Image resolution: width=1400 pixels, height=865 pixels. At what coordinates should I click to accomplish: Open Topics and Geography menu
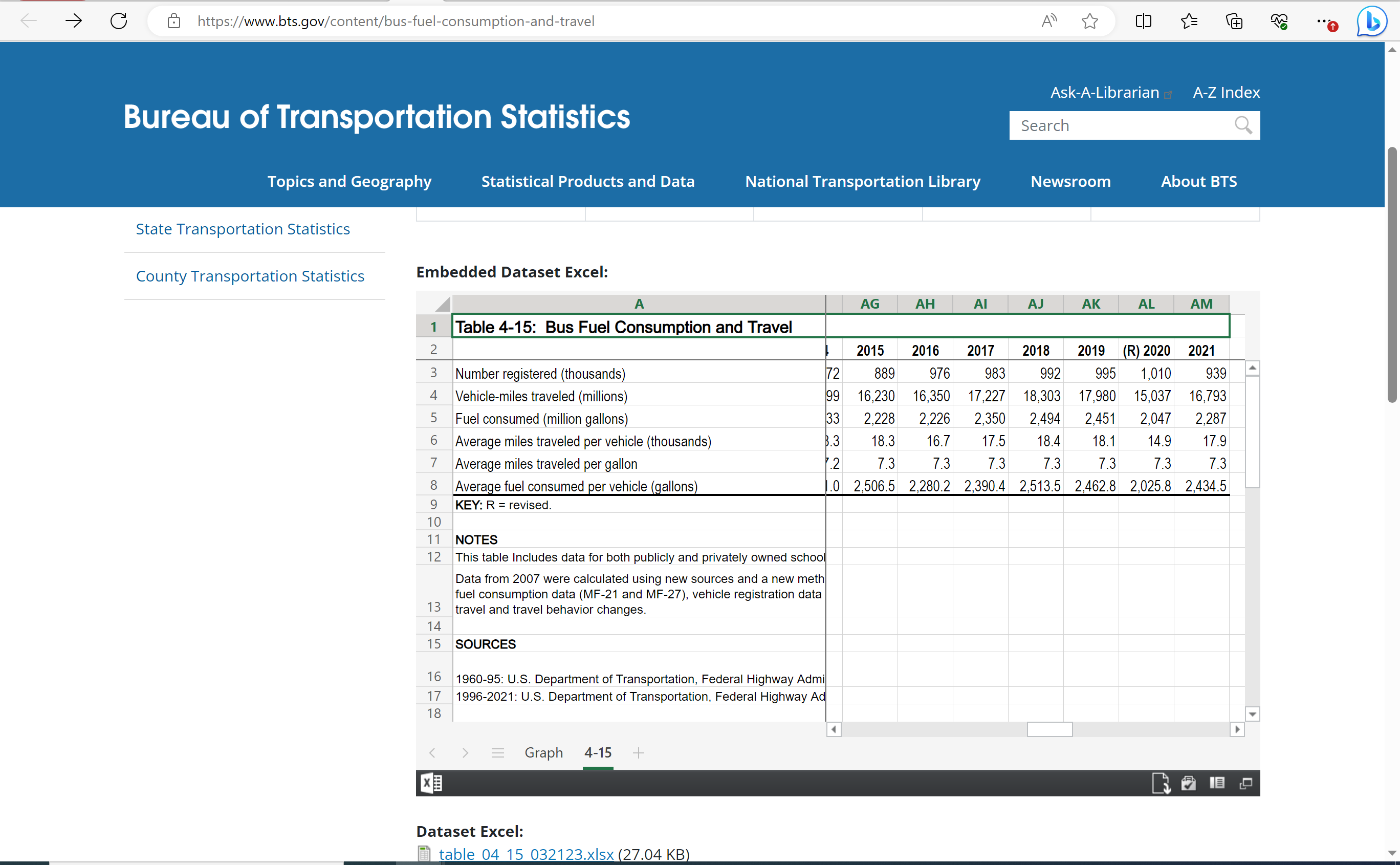point(349,181)
